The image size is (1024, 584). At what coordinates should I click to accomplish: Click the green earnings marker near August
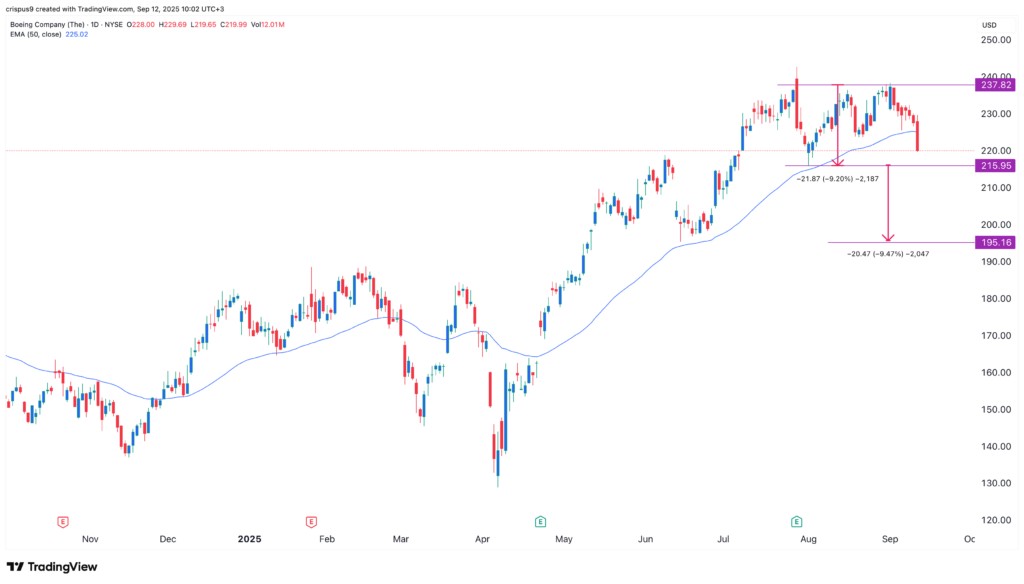tap(796, 521)
